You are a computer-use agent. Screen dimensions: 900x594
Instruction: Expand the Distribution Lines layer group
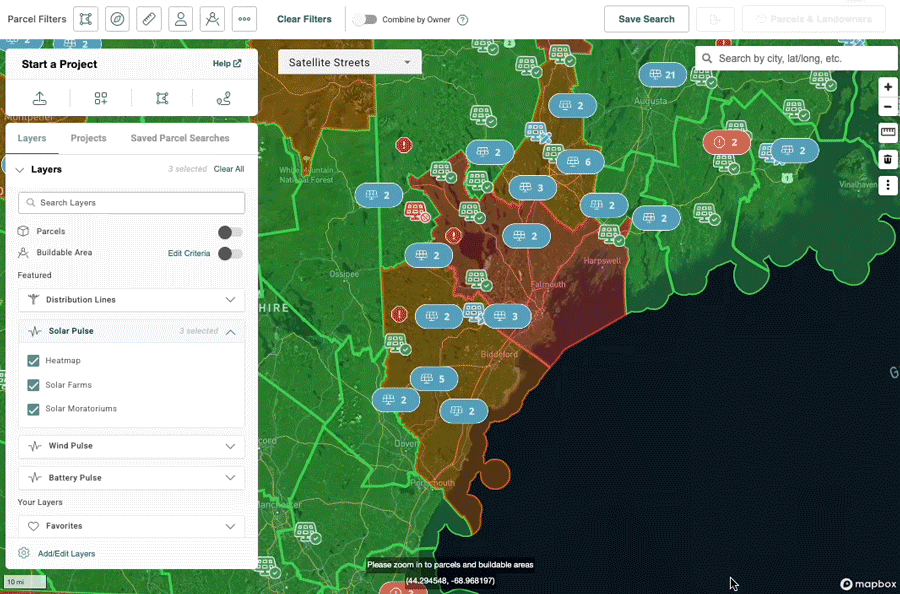point(131,300)
